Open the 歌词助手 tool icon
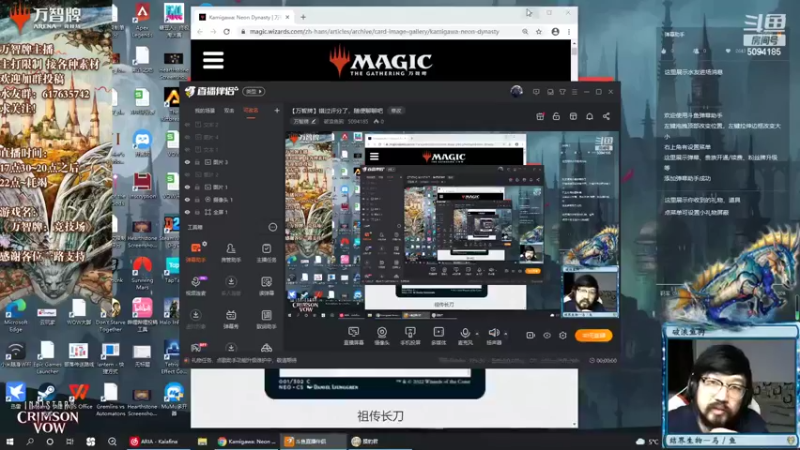 point(266,319)
